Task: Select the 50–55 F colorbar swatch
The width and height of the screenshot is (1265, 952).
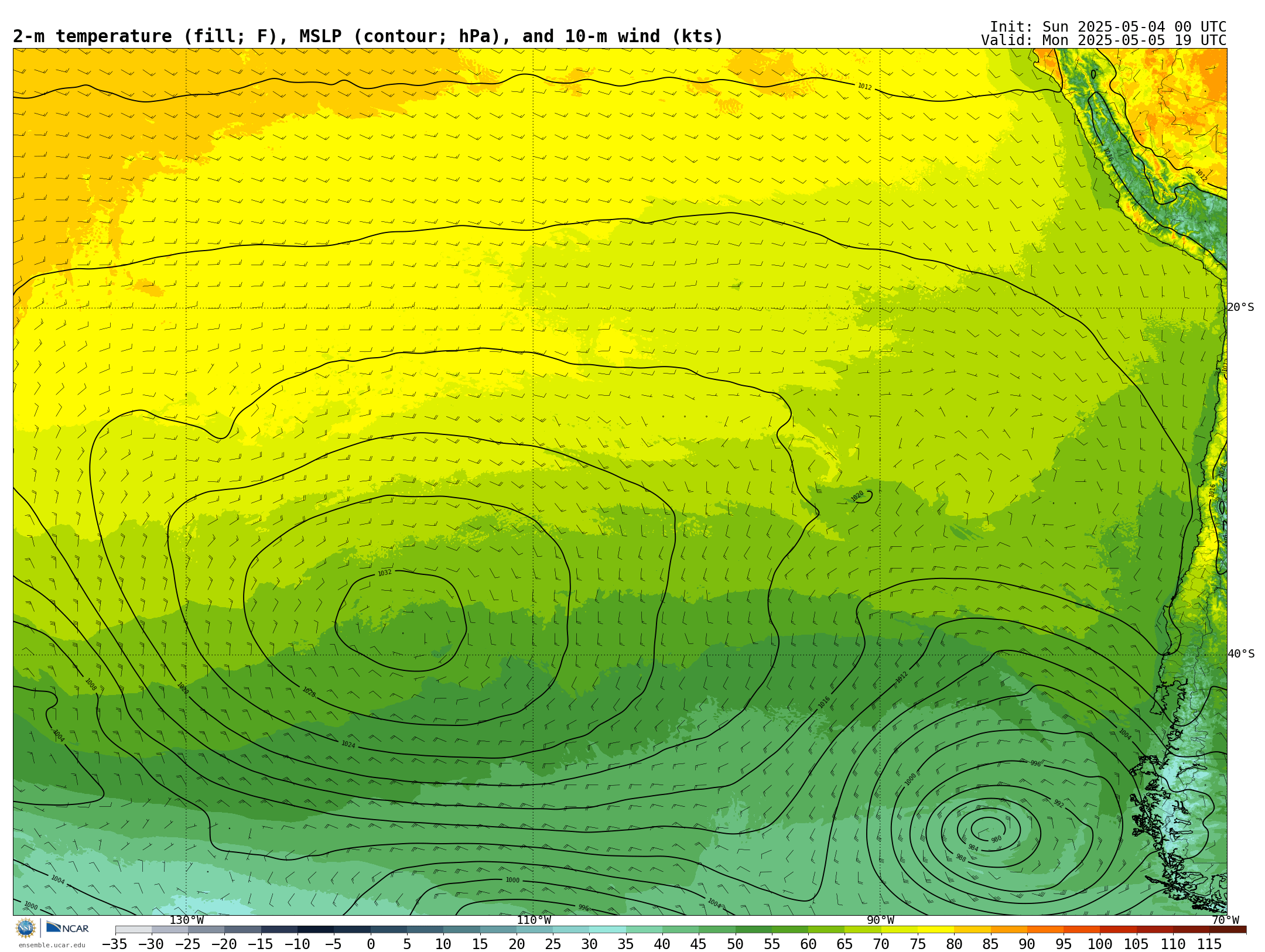Action: tap(753, 930)
